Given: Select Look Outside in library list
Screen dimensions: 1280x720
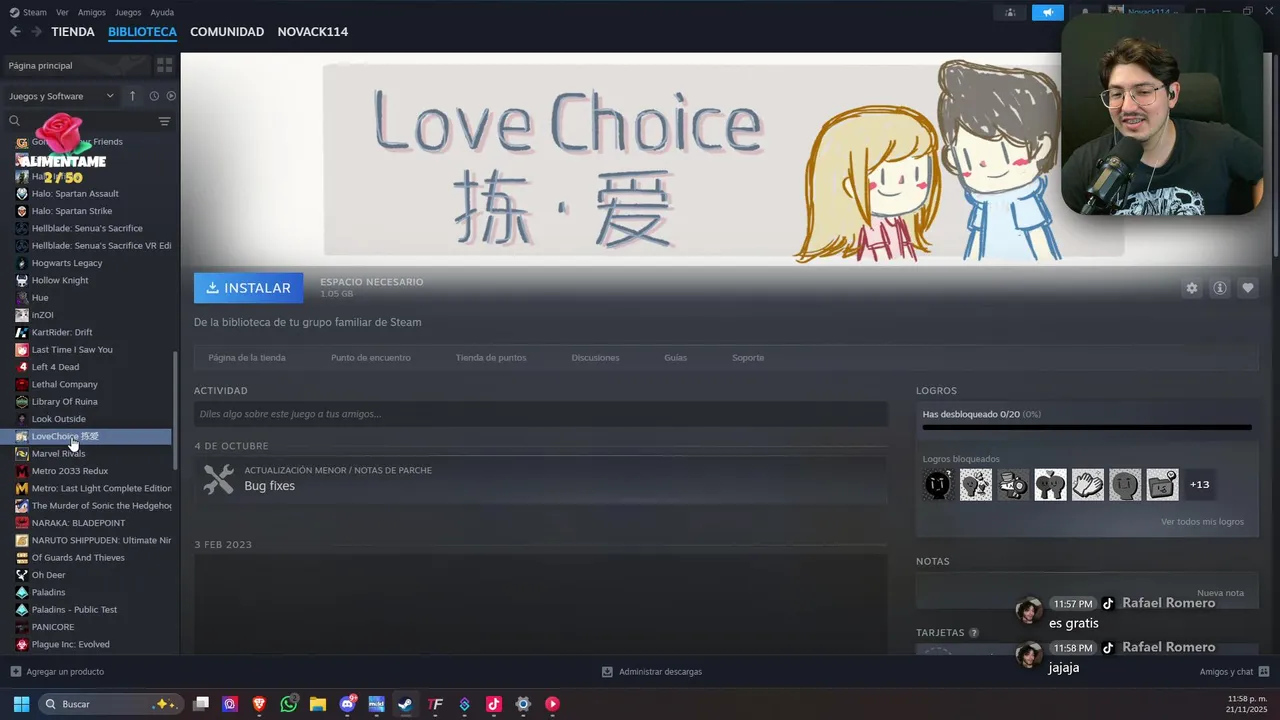Looking at the screenshot, I should point(58,419).
